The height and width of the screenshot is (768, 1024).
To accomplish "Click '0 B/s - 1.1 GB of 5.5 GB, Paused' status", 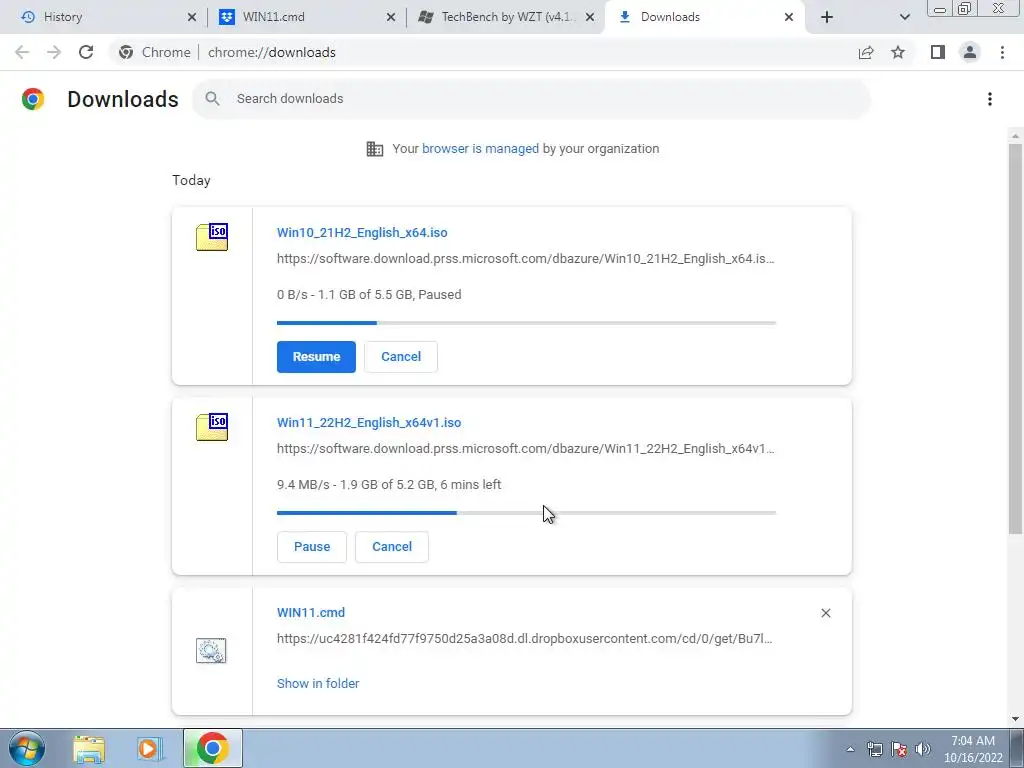I will [x=369, y=295].
